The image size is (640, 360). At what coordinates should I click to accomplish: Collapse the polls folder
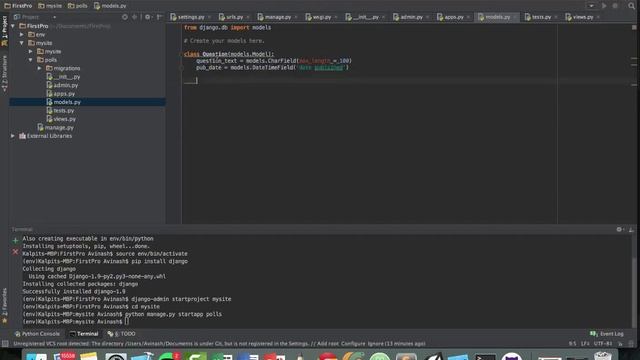pyautogui.click(x=31, y=60)
